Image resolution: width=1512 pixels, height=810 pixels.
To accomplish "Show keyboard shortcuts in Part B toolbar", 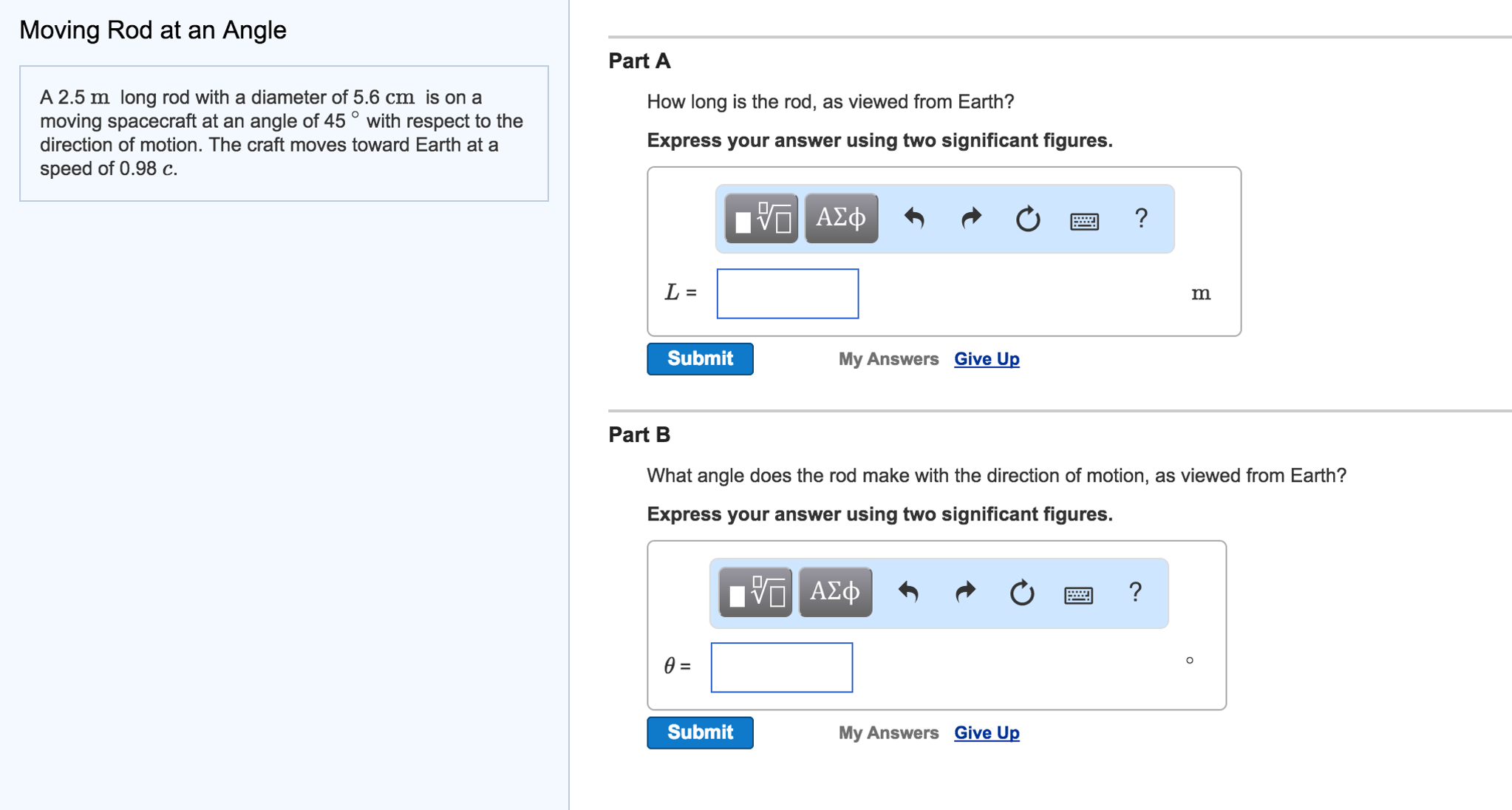I will coord(1078,594).
